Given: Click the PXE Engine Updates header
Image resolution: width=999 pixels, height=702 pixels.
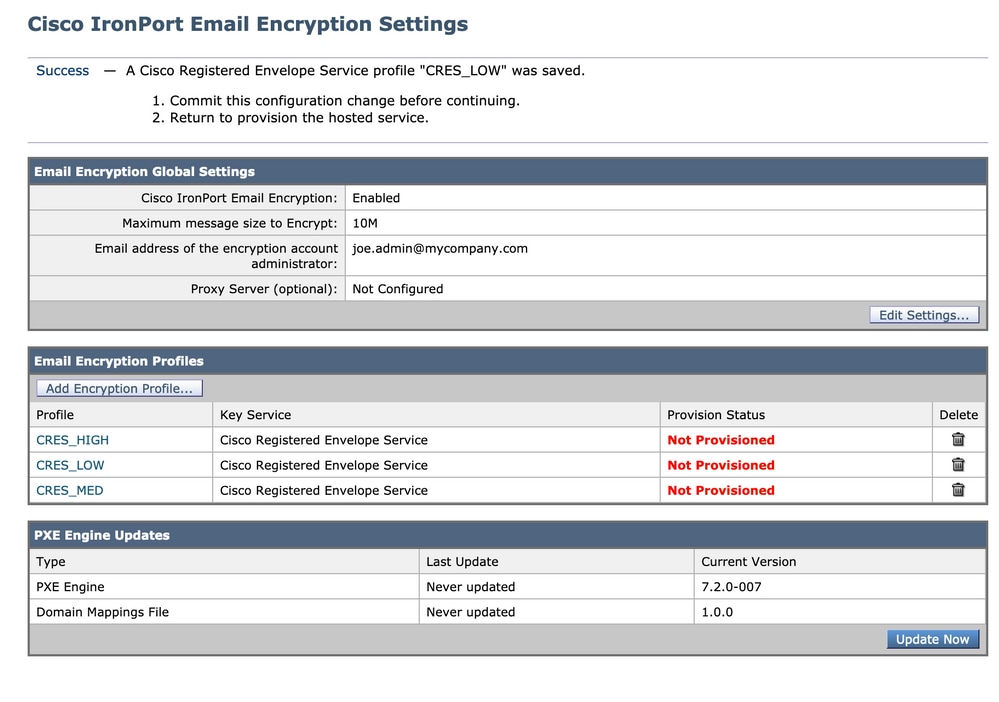Looking at the screenshot, I should (102, 535).
